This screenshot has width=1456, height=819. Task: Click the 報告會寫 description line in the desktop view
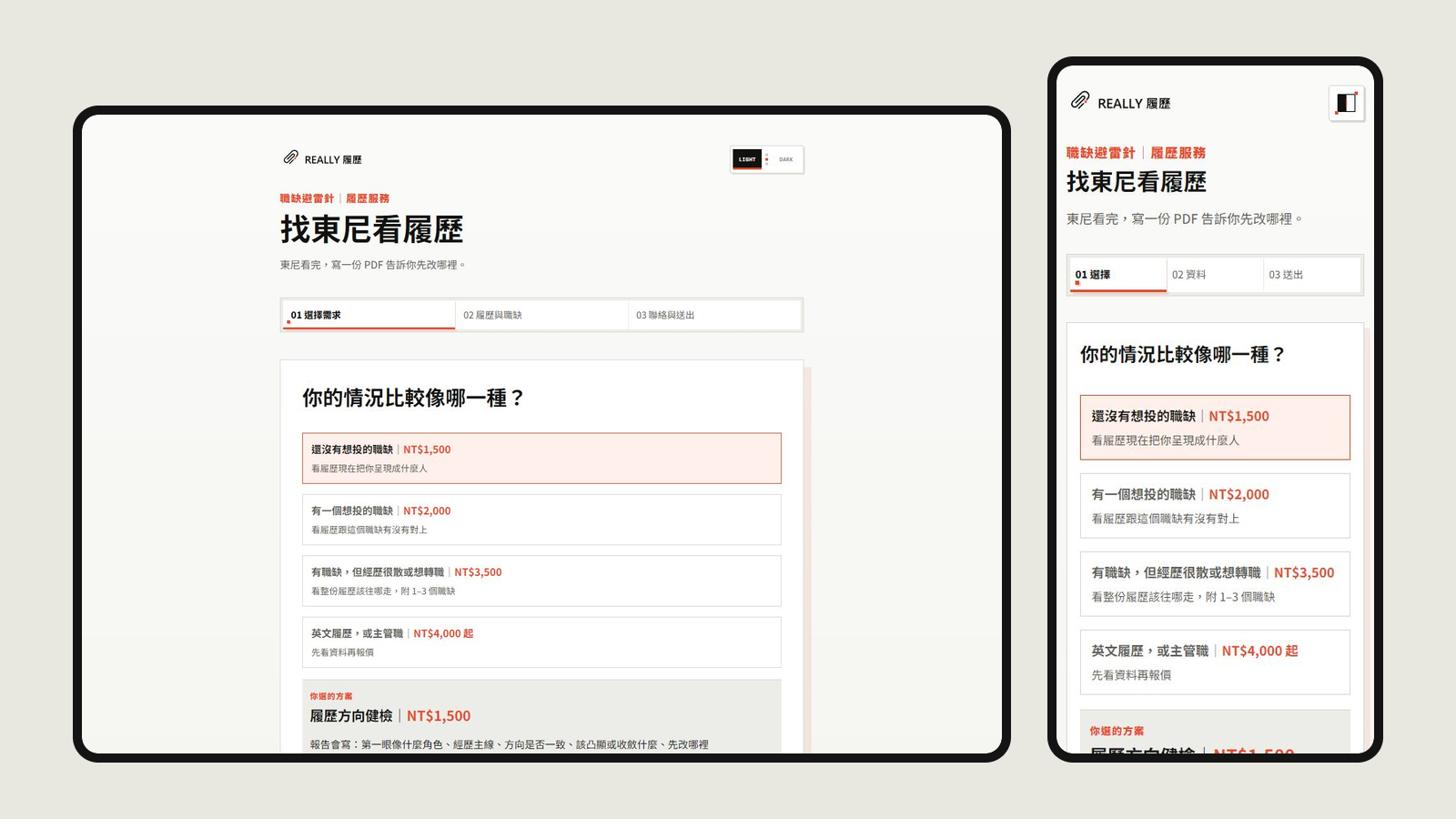pyautogui.click(x=510, y=744)
